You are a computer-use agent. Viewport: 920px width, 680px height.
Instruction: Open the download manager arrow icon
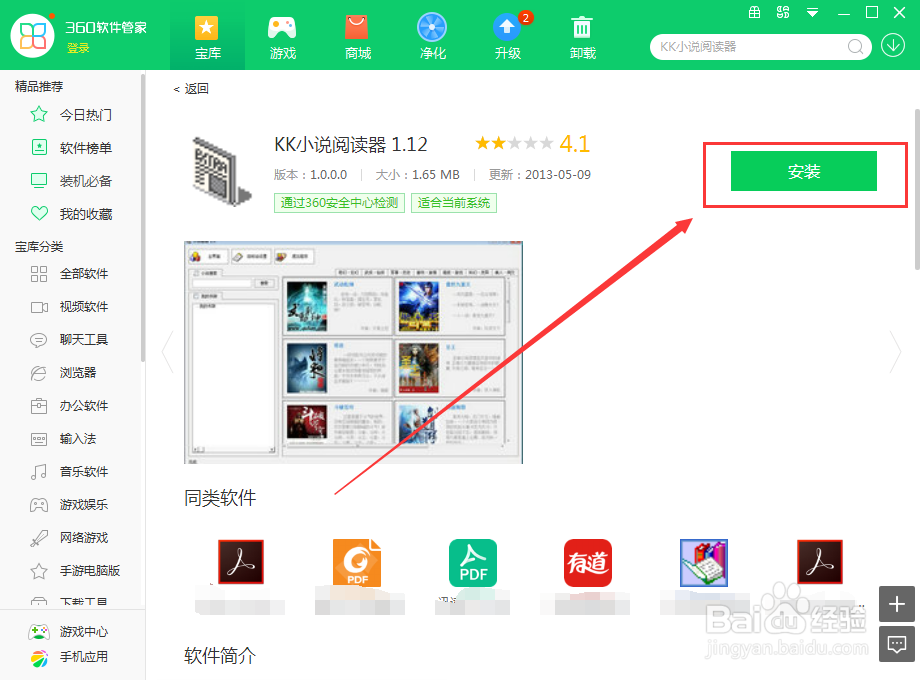point(893,45)
